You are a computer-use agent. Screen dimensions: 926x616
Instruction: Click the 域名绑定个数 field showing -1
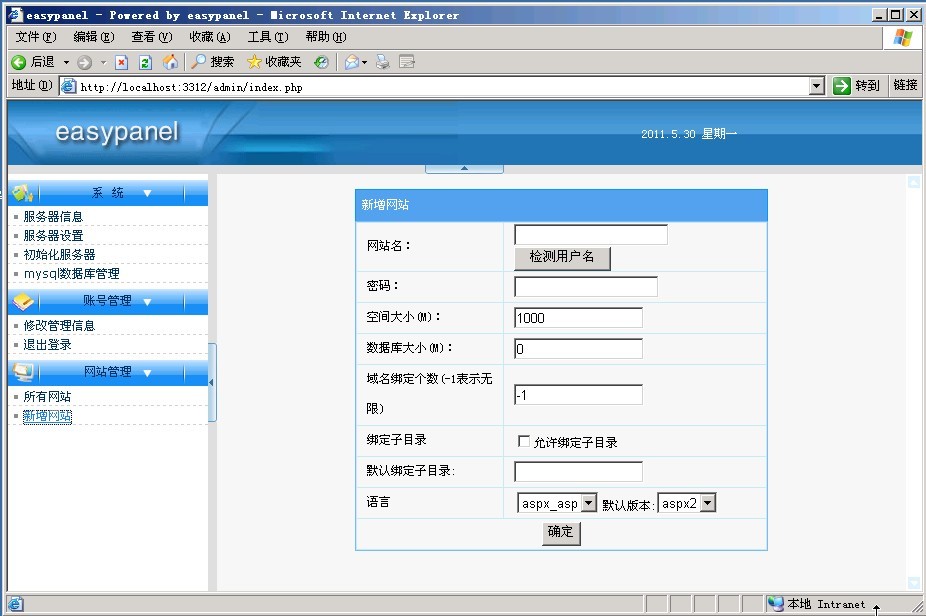coord(578,395)
